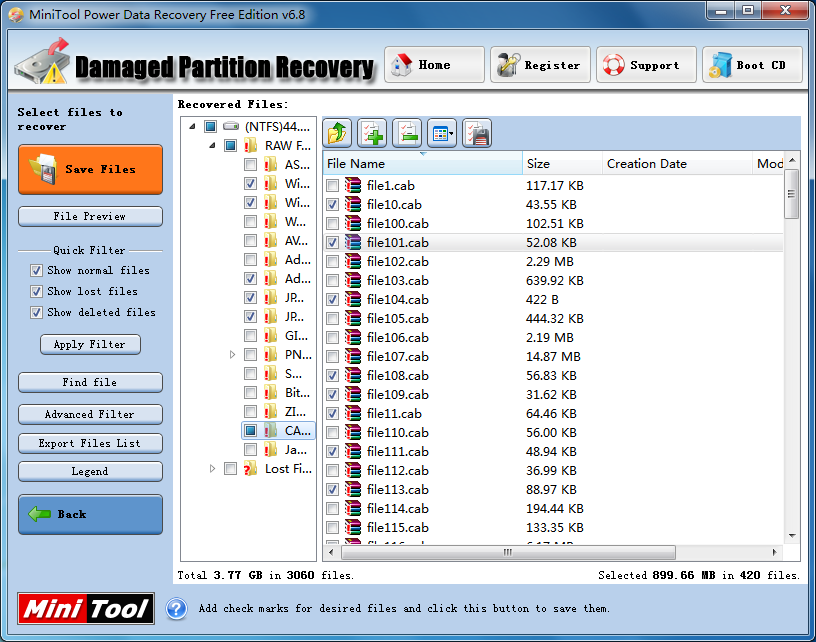
Task: Click the file115.cab archive icon
Action: (353, 528)
